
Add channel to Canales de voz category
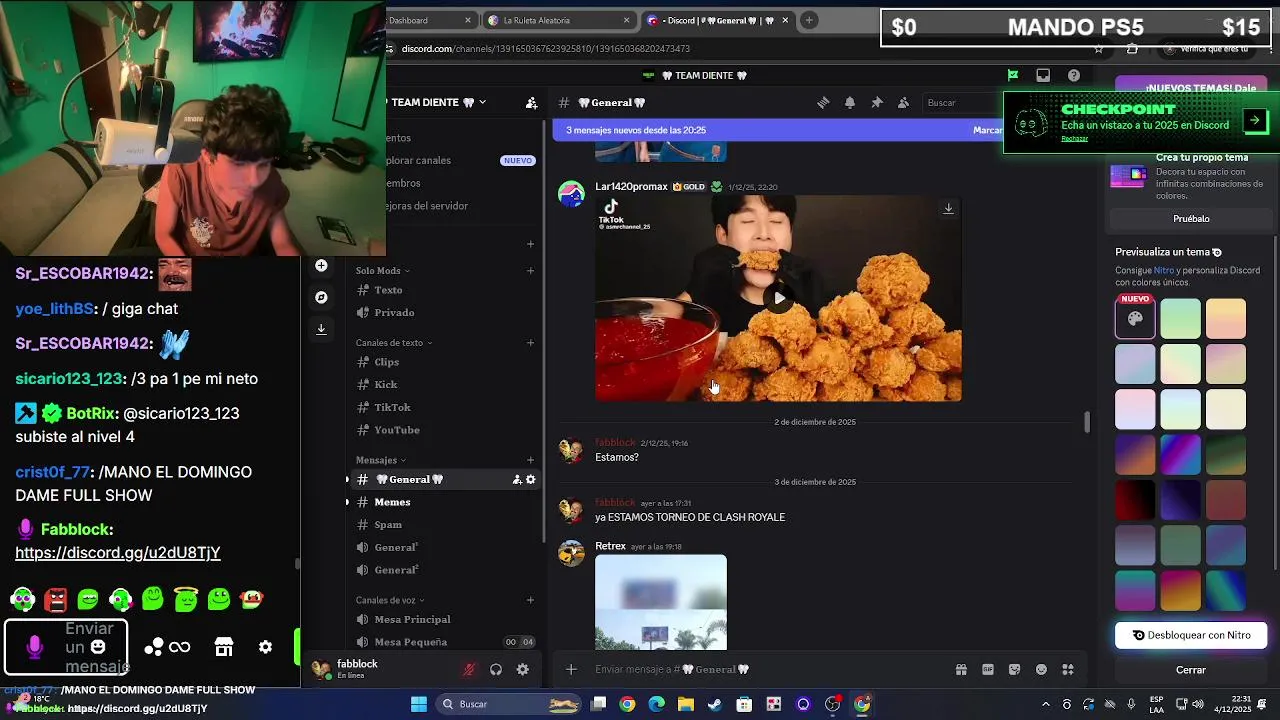tap(531, 600)
